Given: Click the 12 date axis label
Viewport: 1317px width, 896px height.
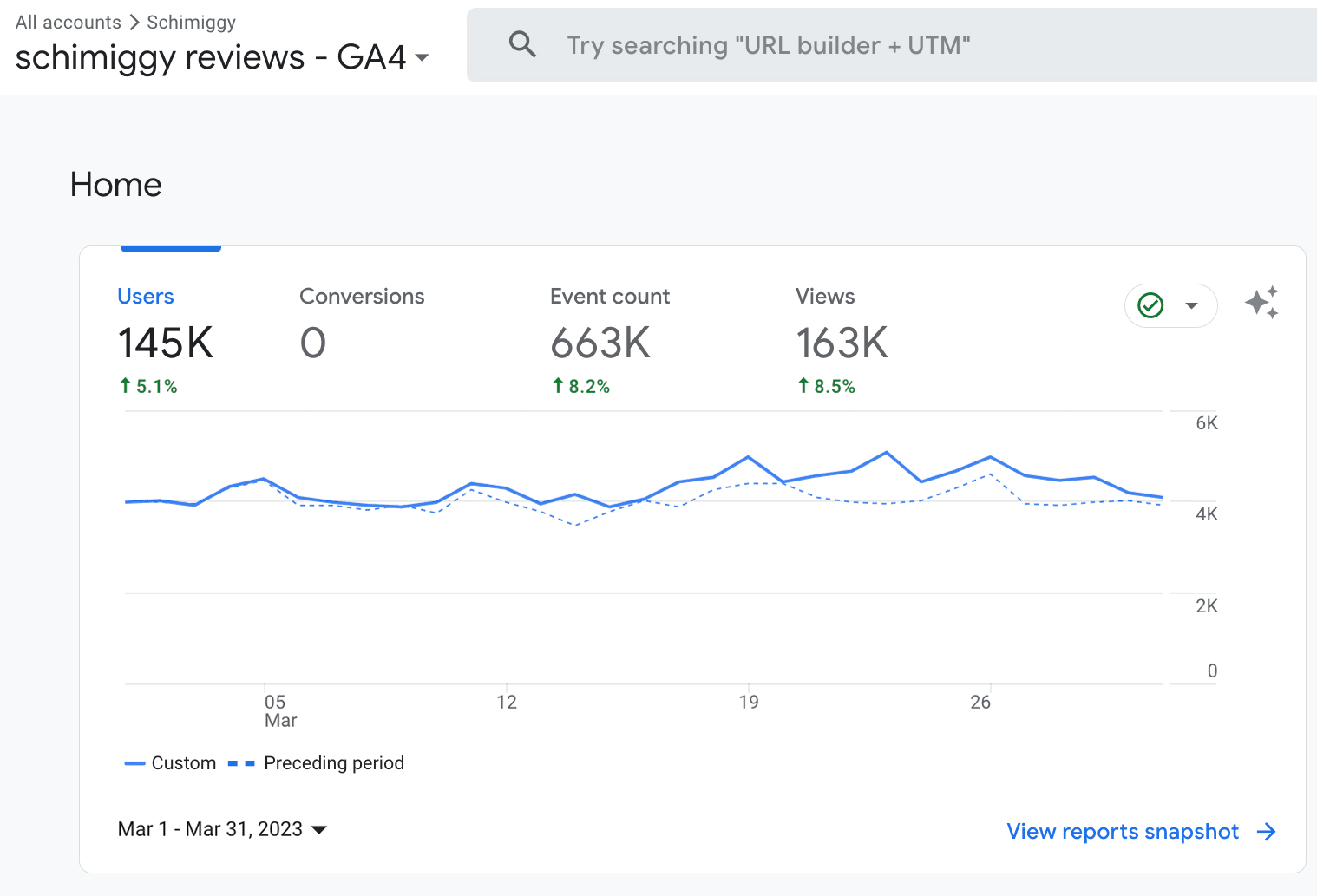Looking at the screenshot, I should (507, 702).
